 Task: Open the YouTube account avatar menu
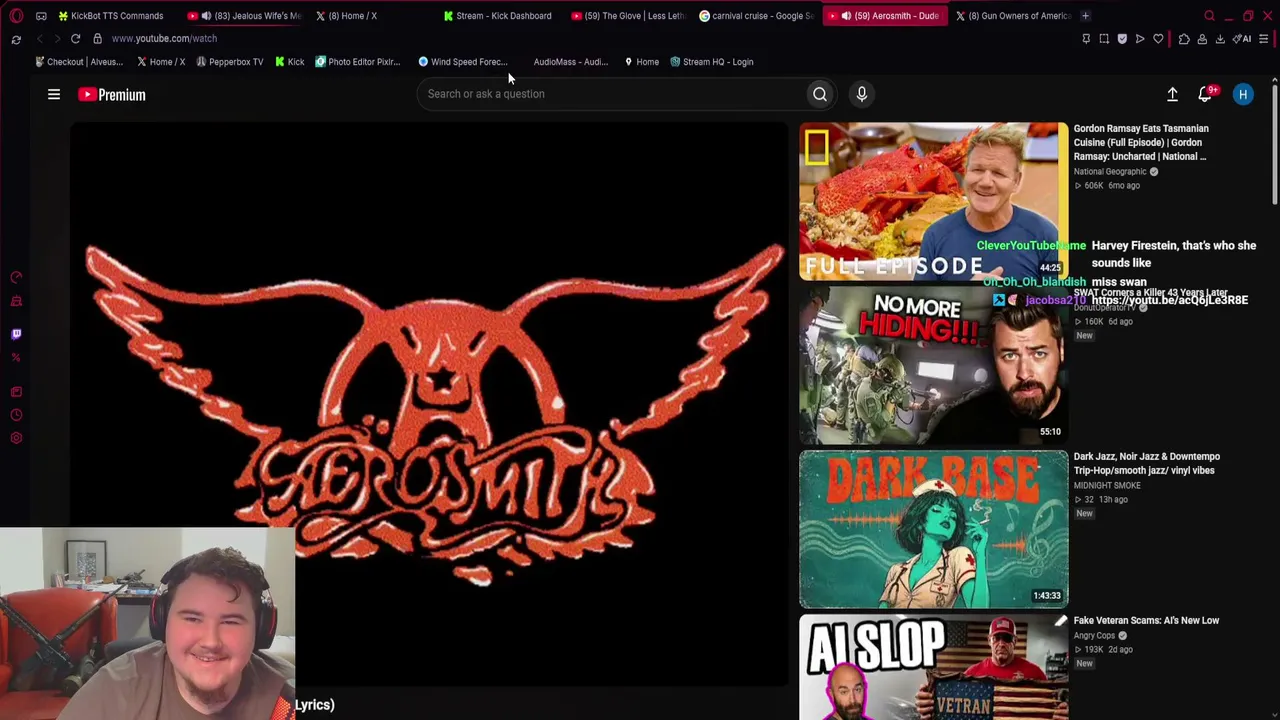point(1243,94)
